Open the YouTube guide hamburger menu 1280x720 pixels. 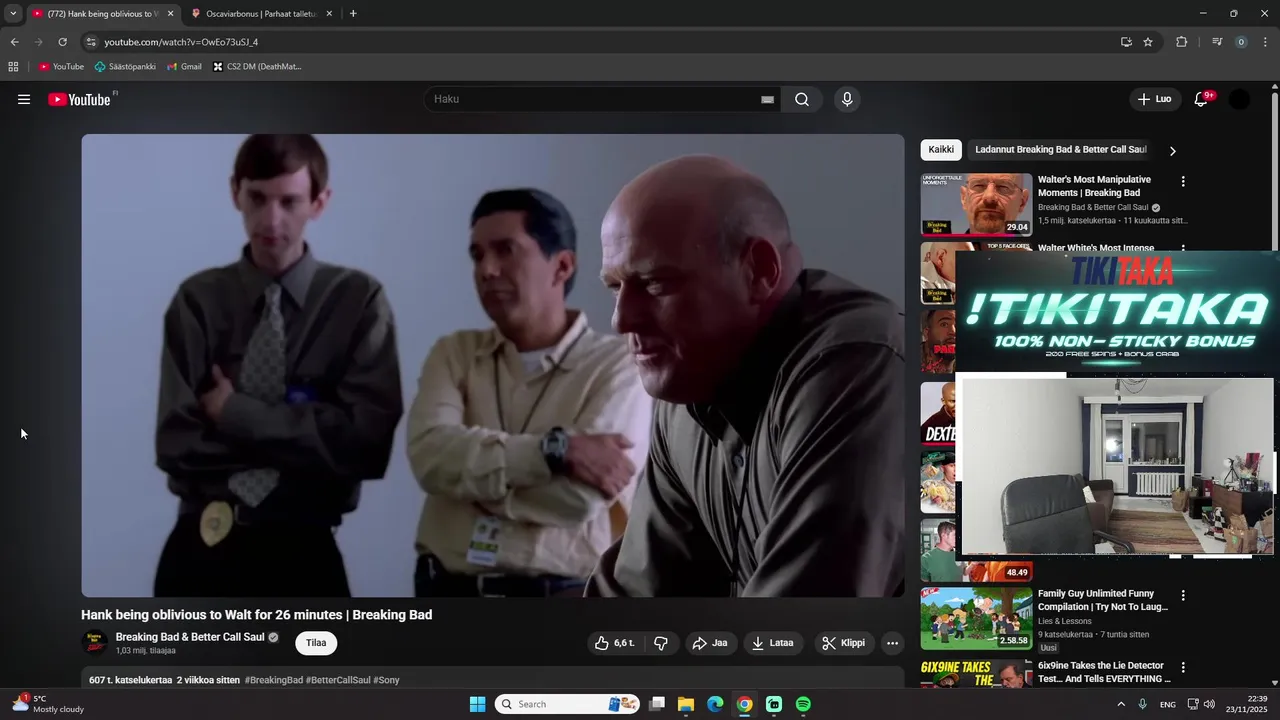(x=24, y=99)
